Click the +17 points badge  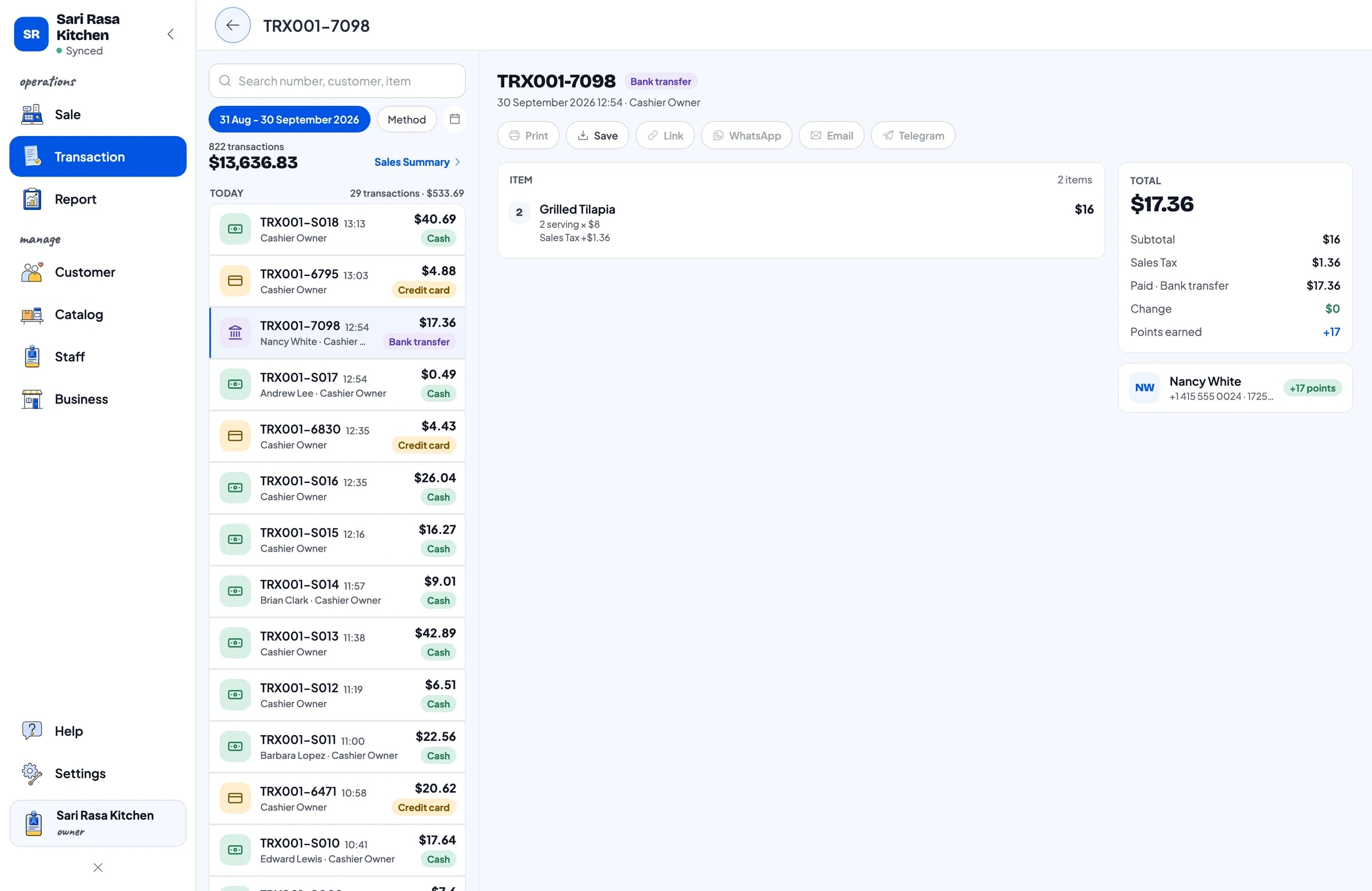(x=1312, y=388)
